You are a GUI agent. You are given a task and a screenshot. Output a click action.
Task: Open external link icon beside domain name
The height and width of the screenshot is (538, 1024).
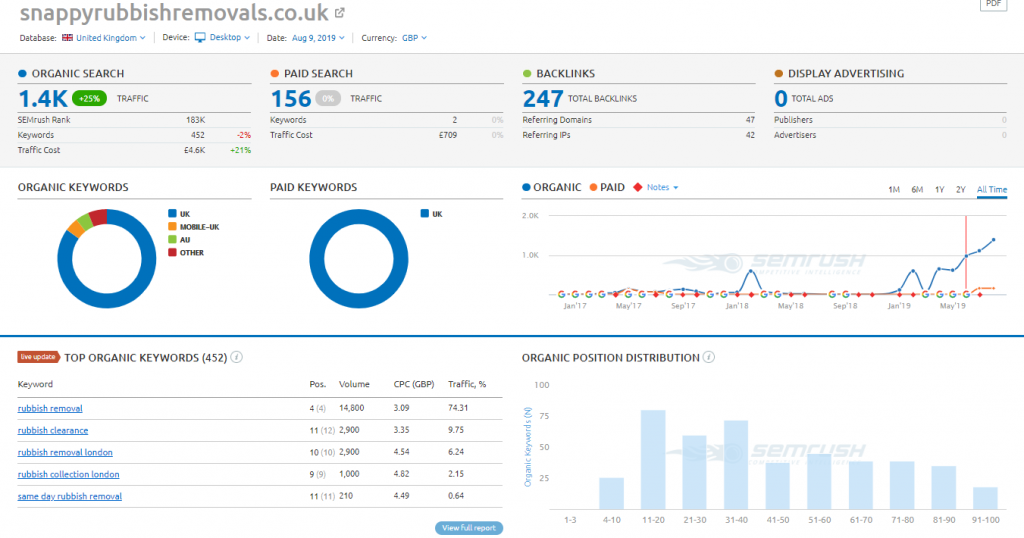coord(340,12)
